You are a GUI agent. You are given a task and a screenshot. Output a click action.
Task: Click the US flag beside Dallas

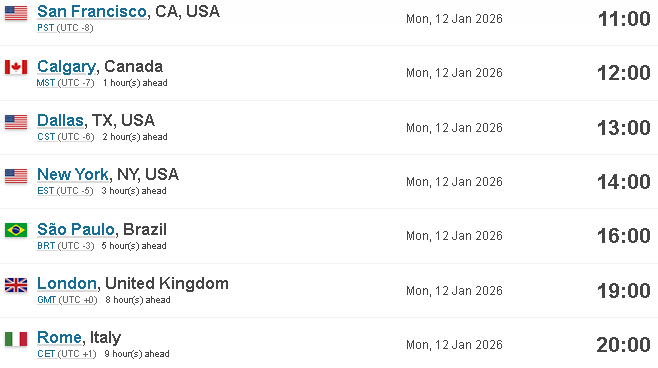pos(16,122)
